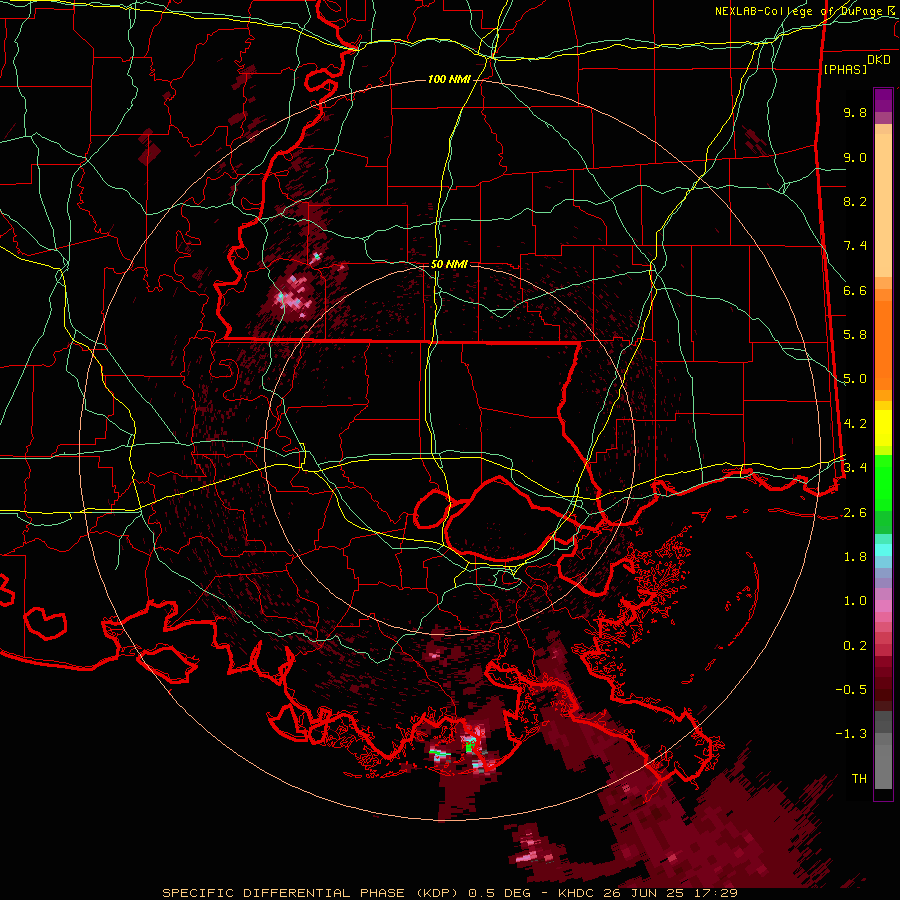Click the cyan segment of the color bar

coord(883,550)
